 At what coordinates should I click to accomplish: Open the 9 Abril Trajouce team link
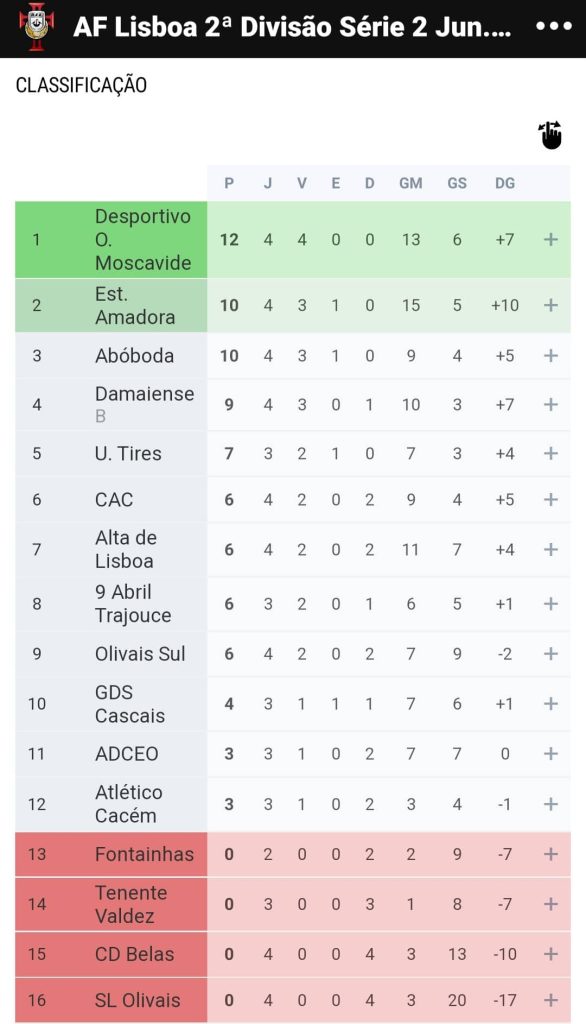click(133, 603)
